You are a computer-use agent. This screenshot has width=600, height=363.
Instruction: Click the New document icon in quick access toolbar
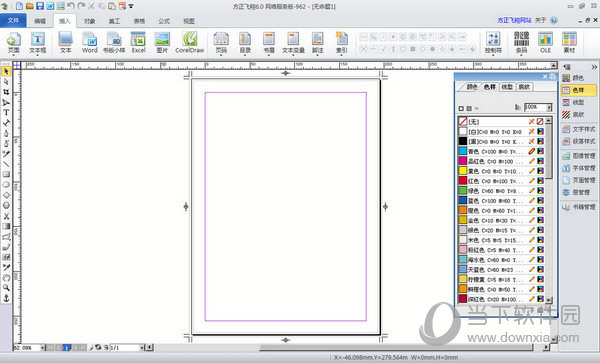(19, 6)
